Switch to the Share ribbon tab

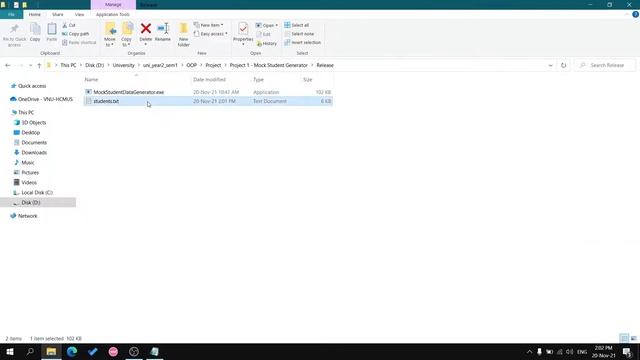tap(58, 15)
